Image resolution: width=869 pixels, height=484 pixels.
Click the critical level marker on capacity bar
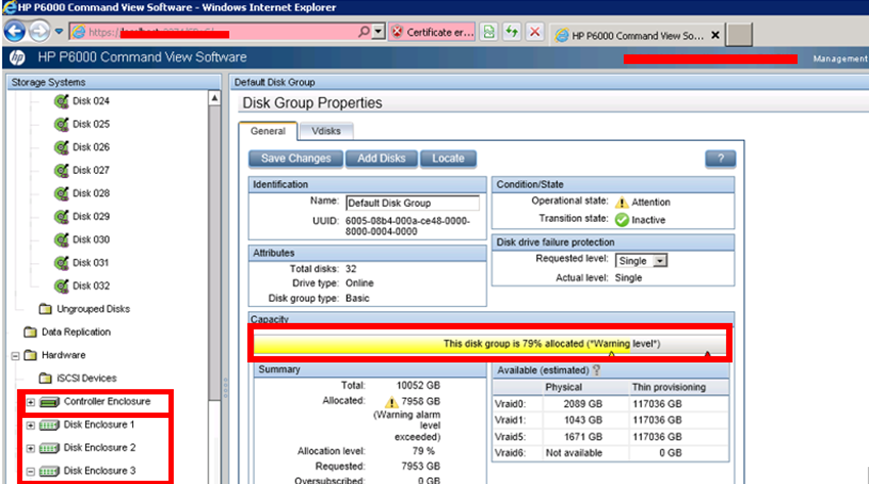coord(708,353)
